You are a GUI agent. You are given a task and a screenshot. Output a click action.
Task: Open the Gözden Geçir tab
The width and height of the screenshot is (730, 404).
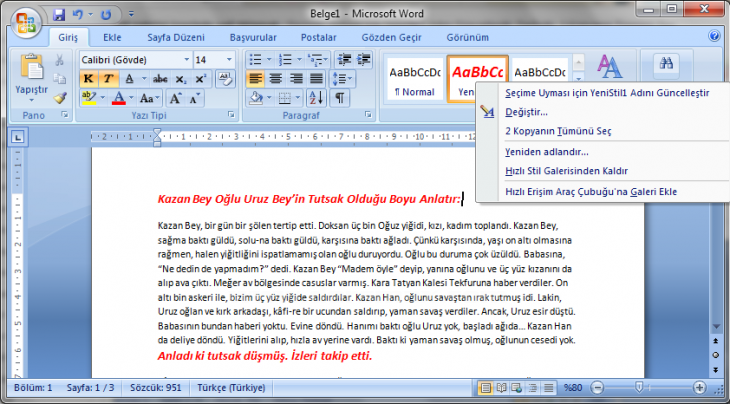[x=392, y=38]
